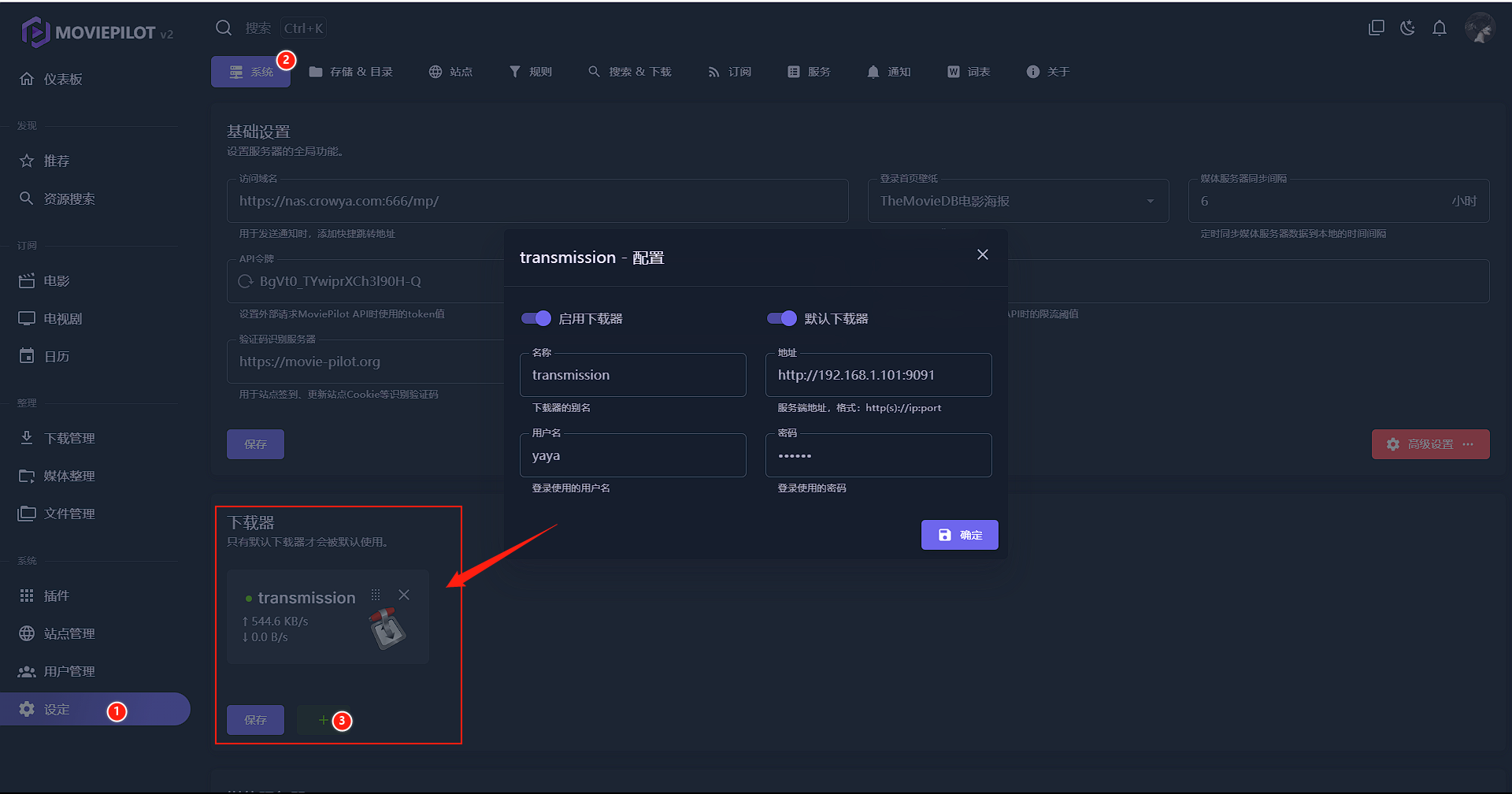The width and height of the screenshot is (1512, 794).
Task: Click the 用户名 field containing yaya
Action: (x=633, y=455)
